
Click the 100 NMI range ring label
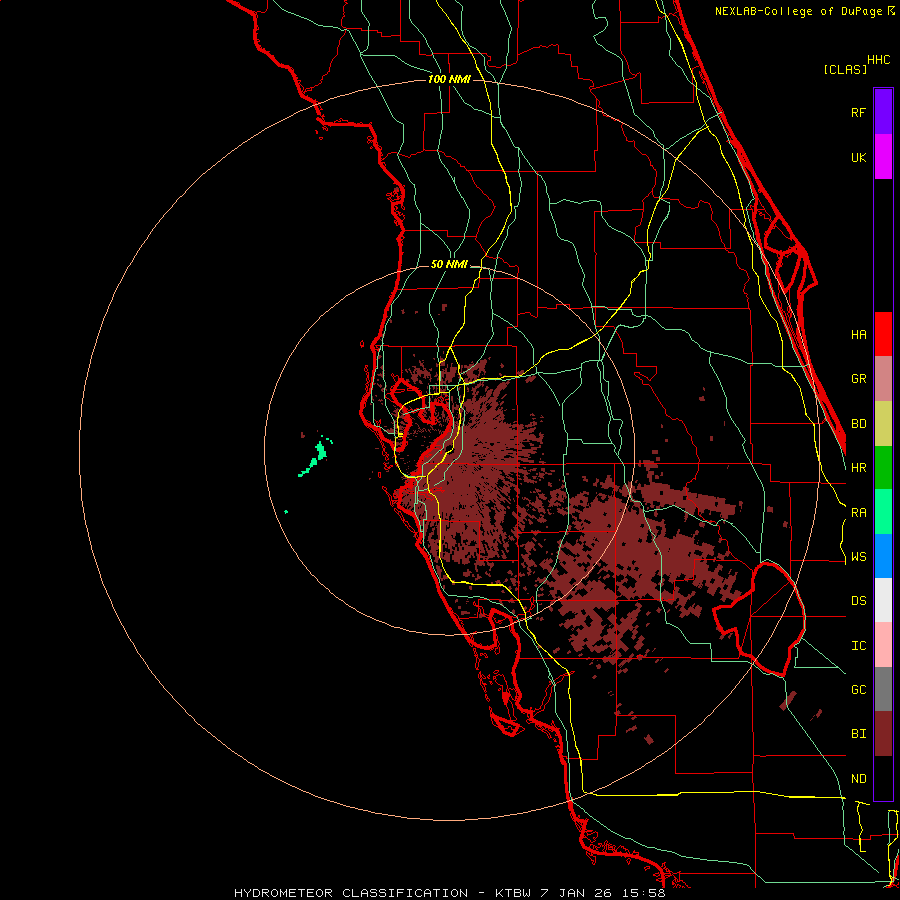pyautogui.click(x=449, y=79)
